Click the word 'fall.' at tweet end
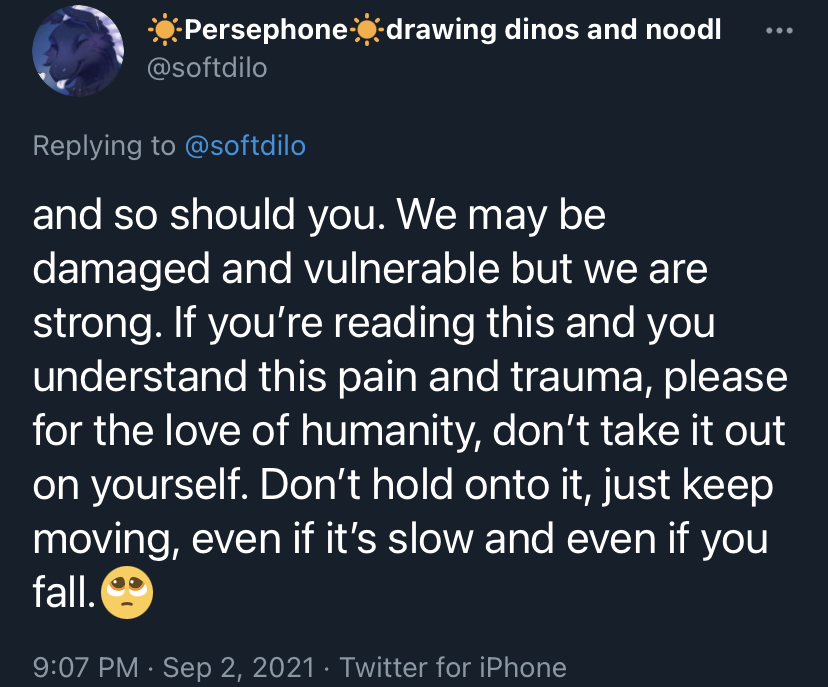The width and height of the screenshot is (828, 687). (64, 592)
